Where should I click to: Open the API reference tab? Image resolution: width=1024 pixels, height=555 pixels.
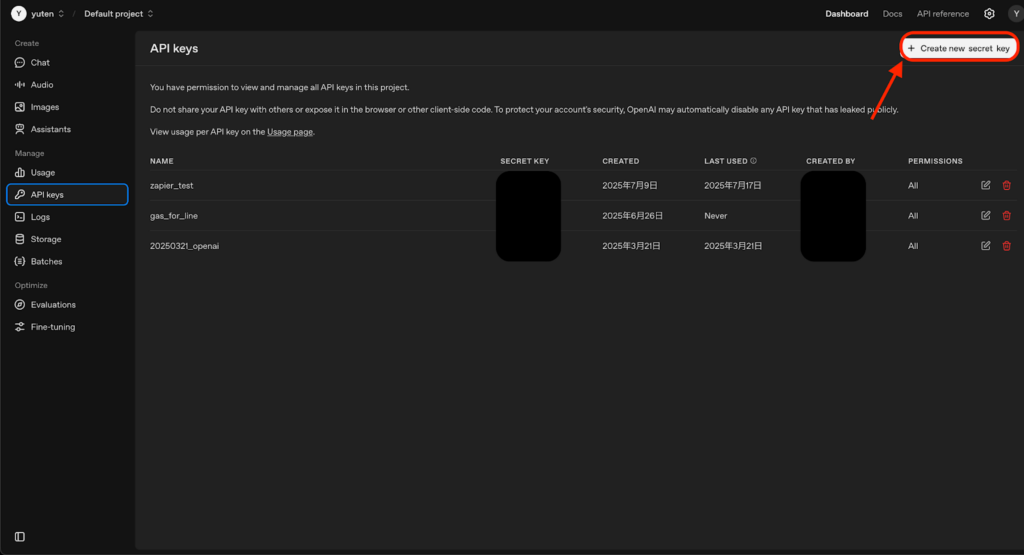point(942,14)
